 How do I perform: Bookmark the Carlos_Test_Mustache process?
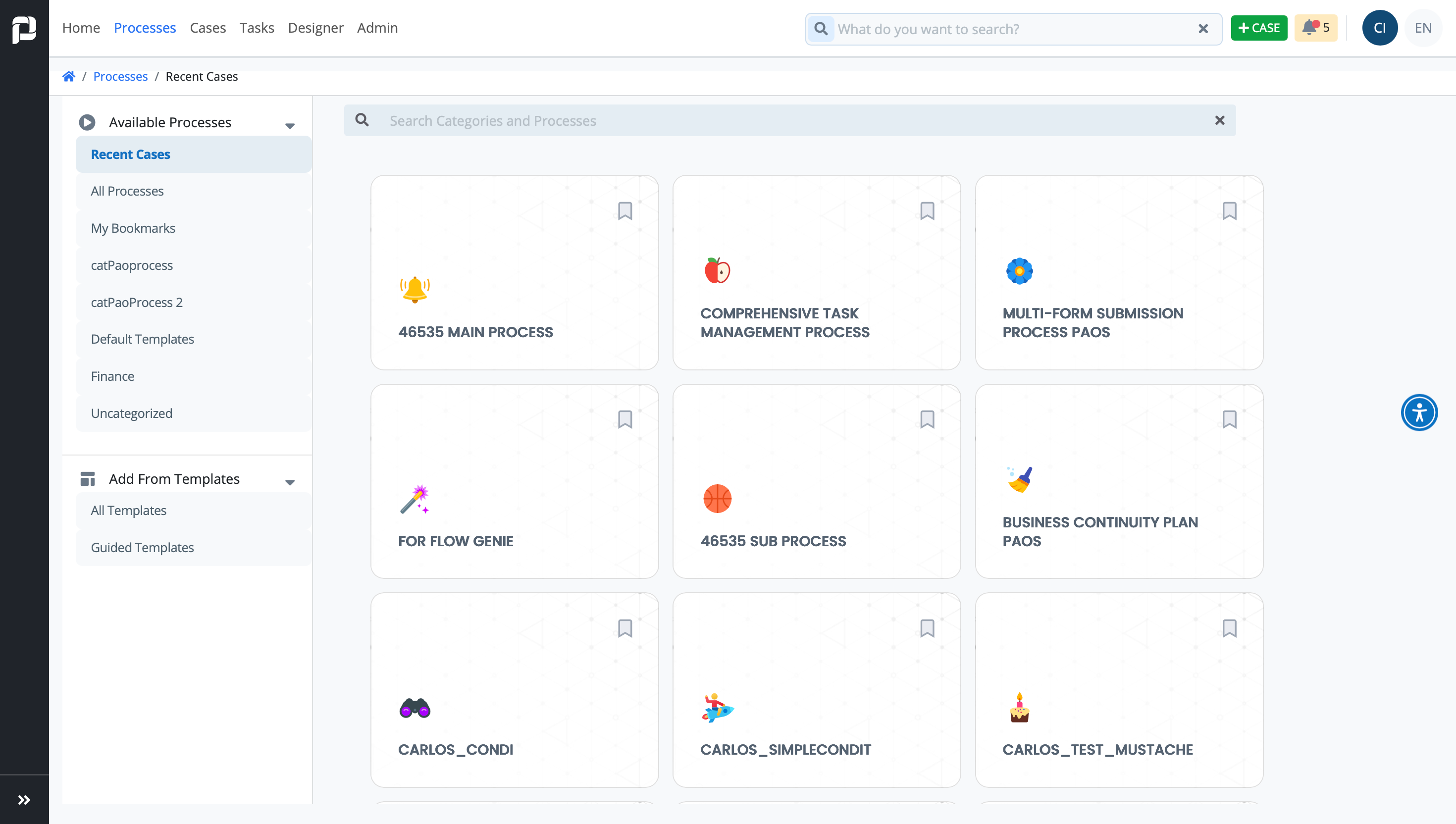pyautogui.click(x=1229, y=628)
